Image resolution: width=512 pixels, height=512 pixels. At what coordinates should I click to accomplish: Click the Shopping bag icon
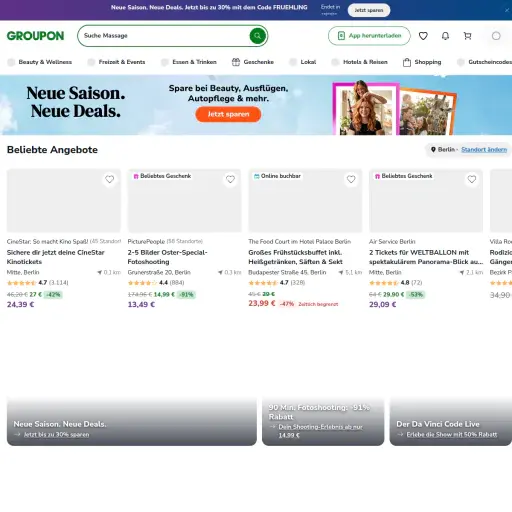click(x=407, y=62)
